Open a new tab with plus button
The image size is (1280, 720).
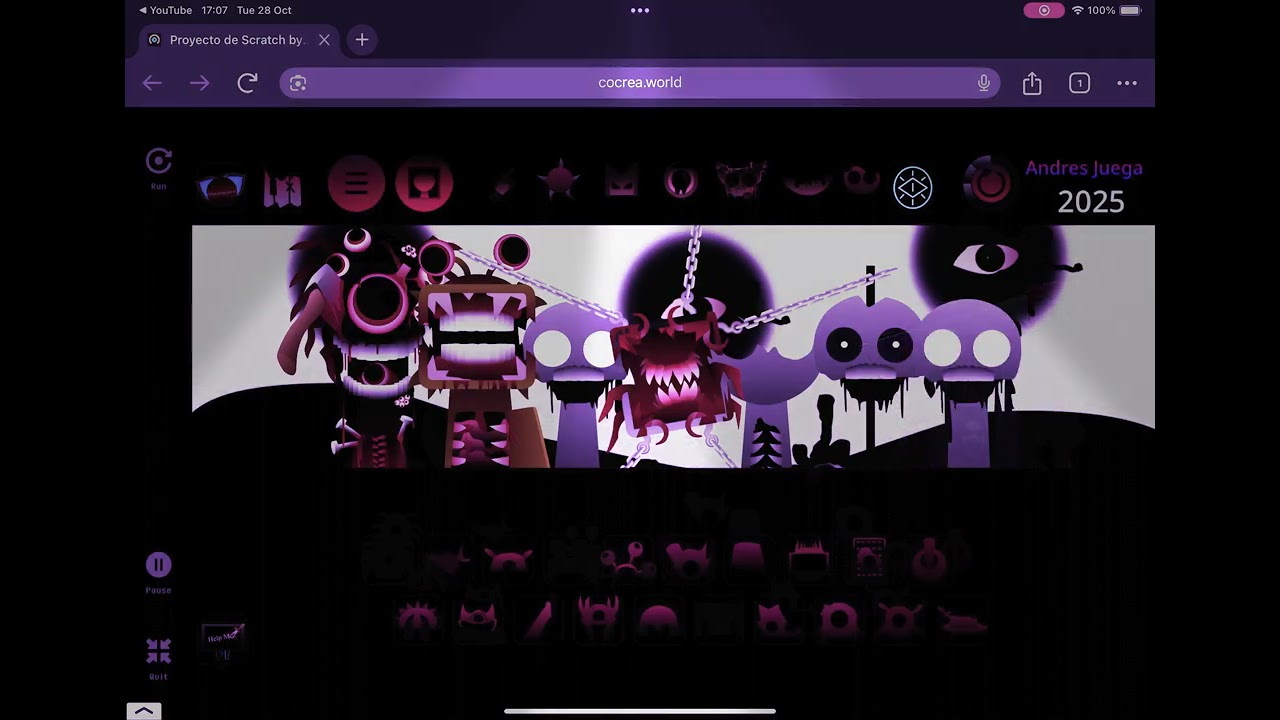tap(362, 40)
